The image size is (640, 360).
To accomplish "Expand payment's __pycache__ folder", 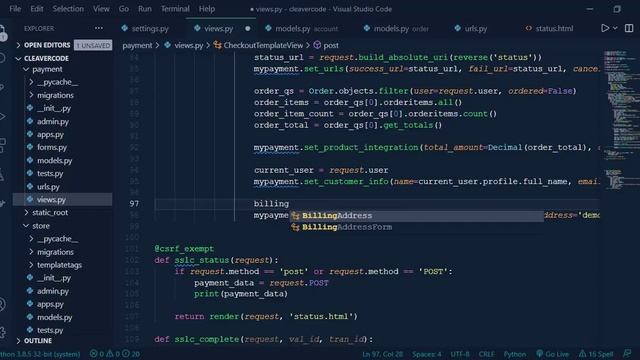I will 57,82.
